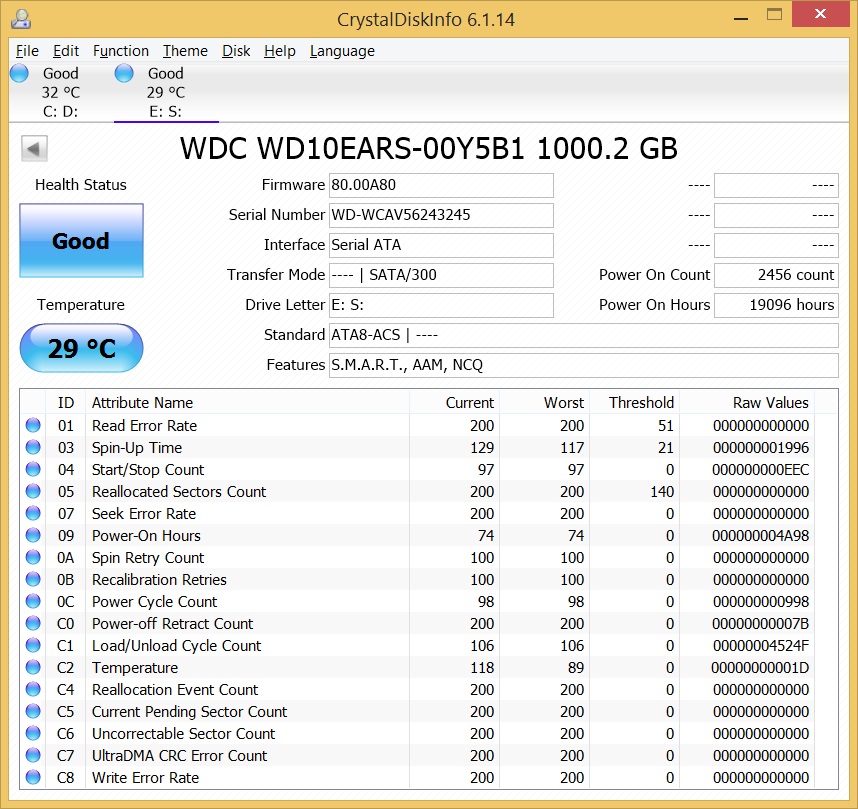
Task: Click the Firmware field 80.00A80
Action: pyautogui.click(x=441, y=185)
